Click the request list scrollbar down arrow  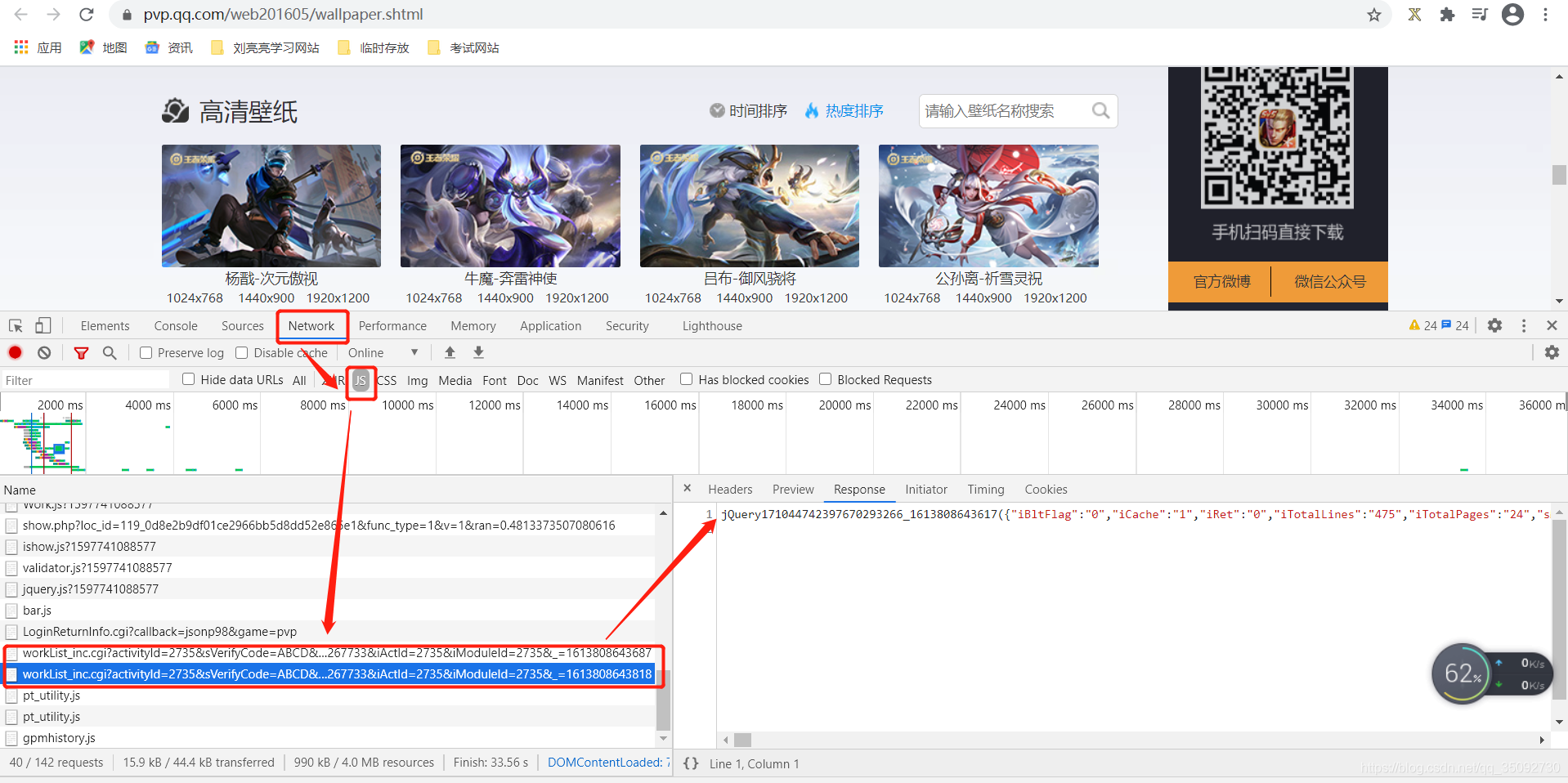(x=663, y=738)
